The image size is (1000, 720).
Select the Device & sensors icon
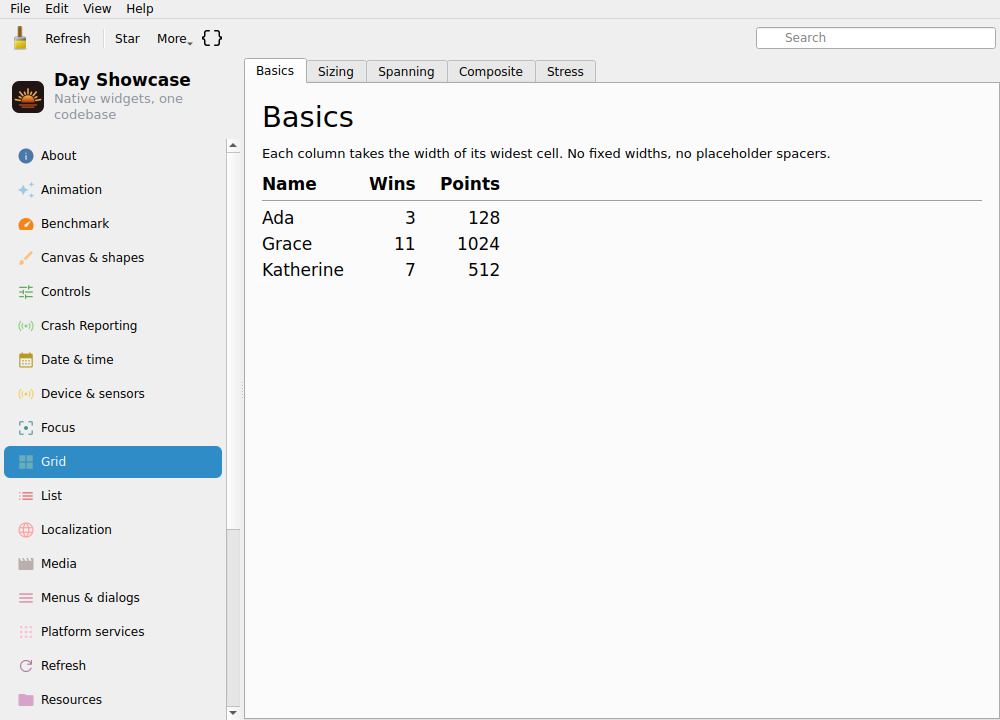[x=26, y=393]
